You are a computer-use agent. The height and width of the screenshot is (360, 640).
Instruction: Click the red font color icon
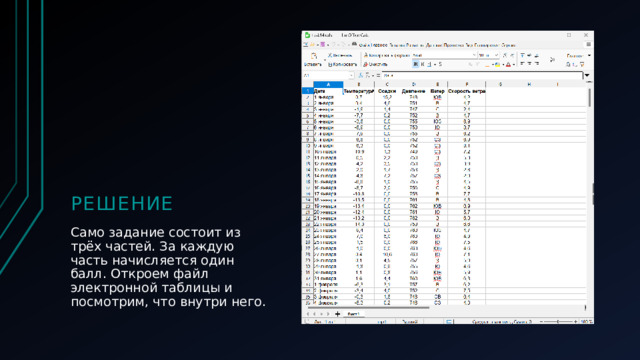tap(508, 64)
